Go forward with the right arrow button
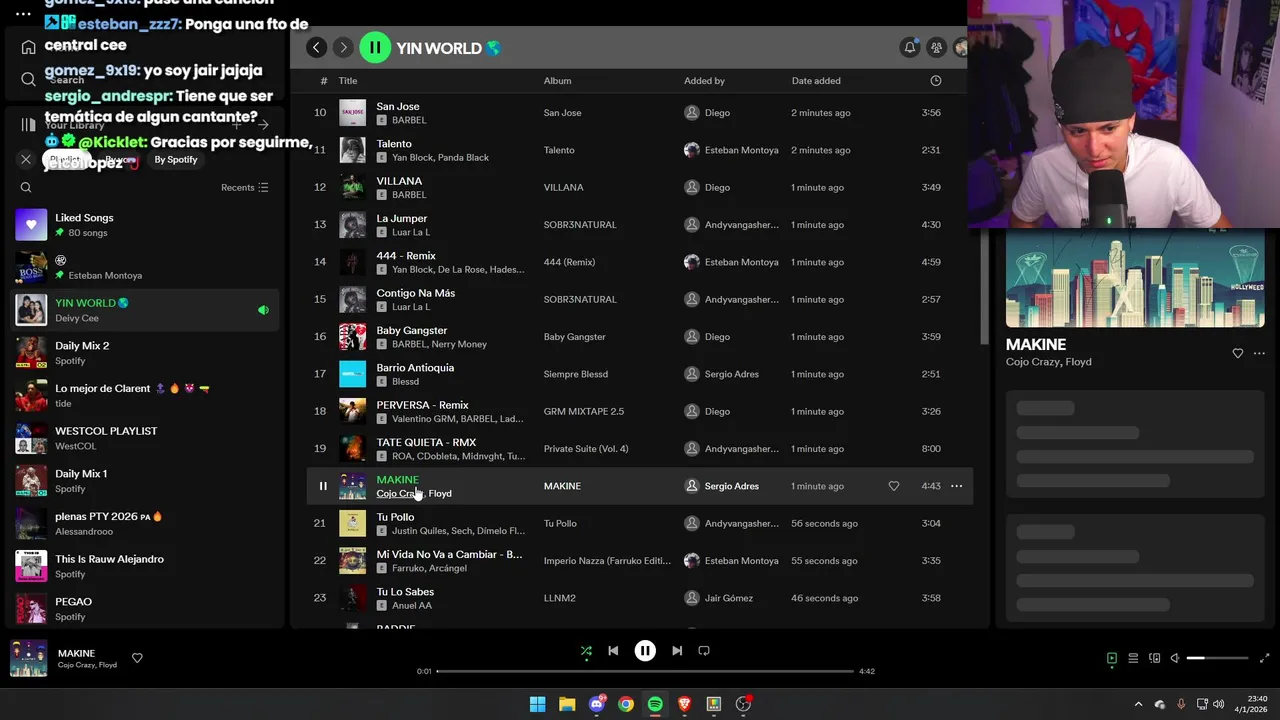Image resolution: width=1280 pixels, height=720 pixels. [x=343, y=47]
